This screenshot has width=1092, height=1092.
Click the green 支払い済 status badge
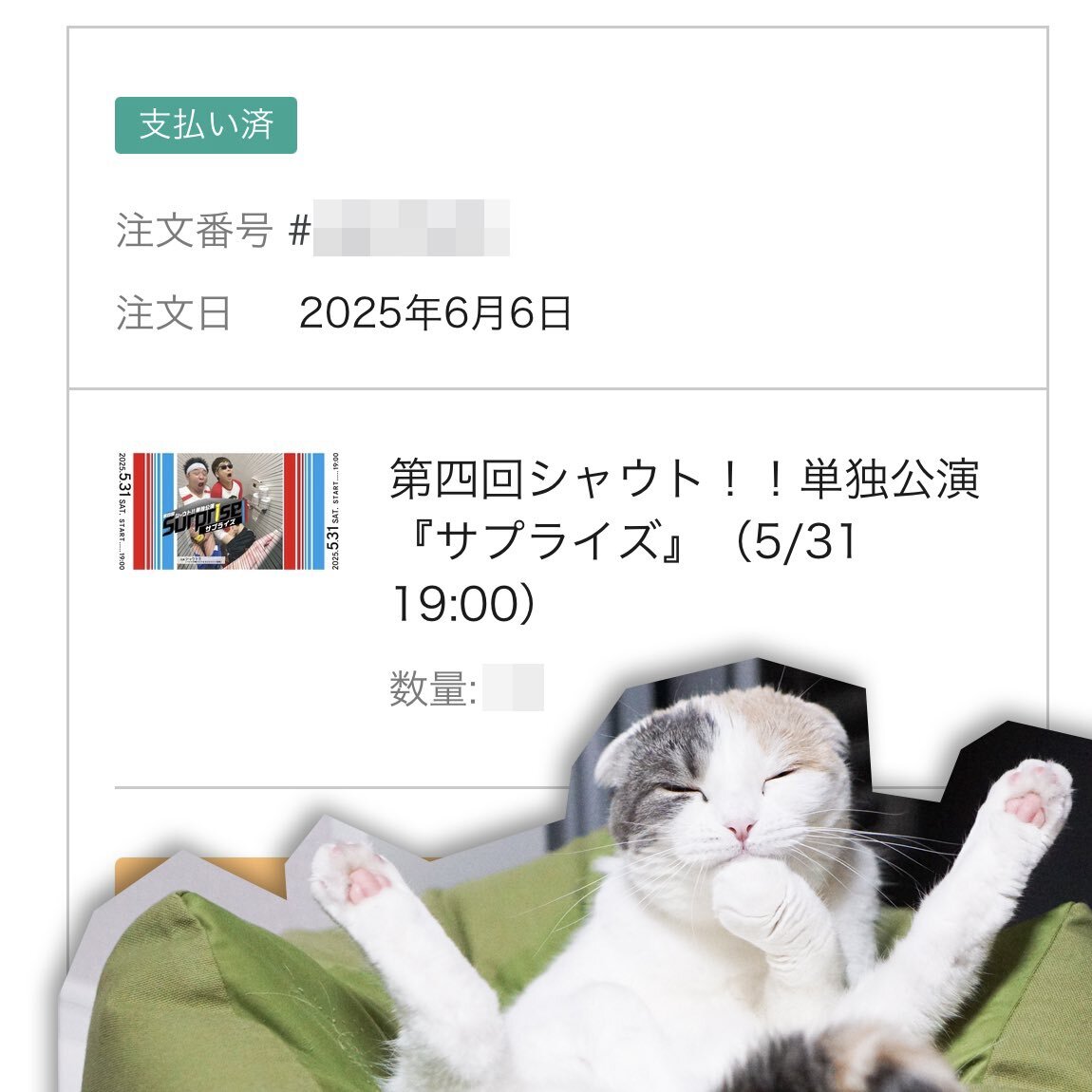click(x=205, y=125)
